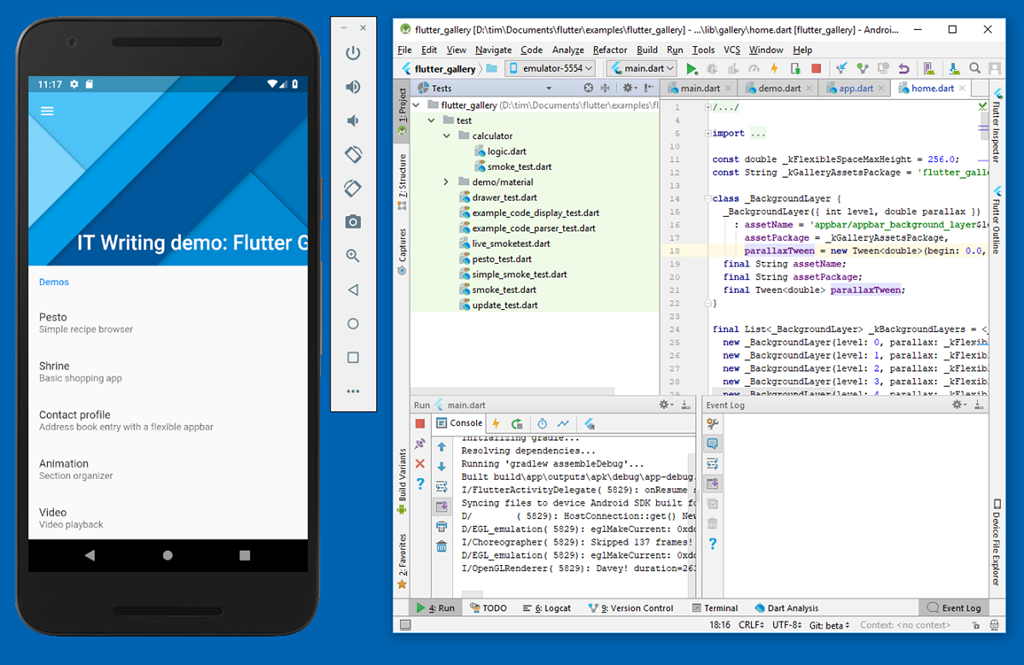Open the Shrine demo in the phone app

168,372
